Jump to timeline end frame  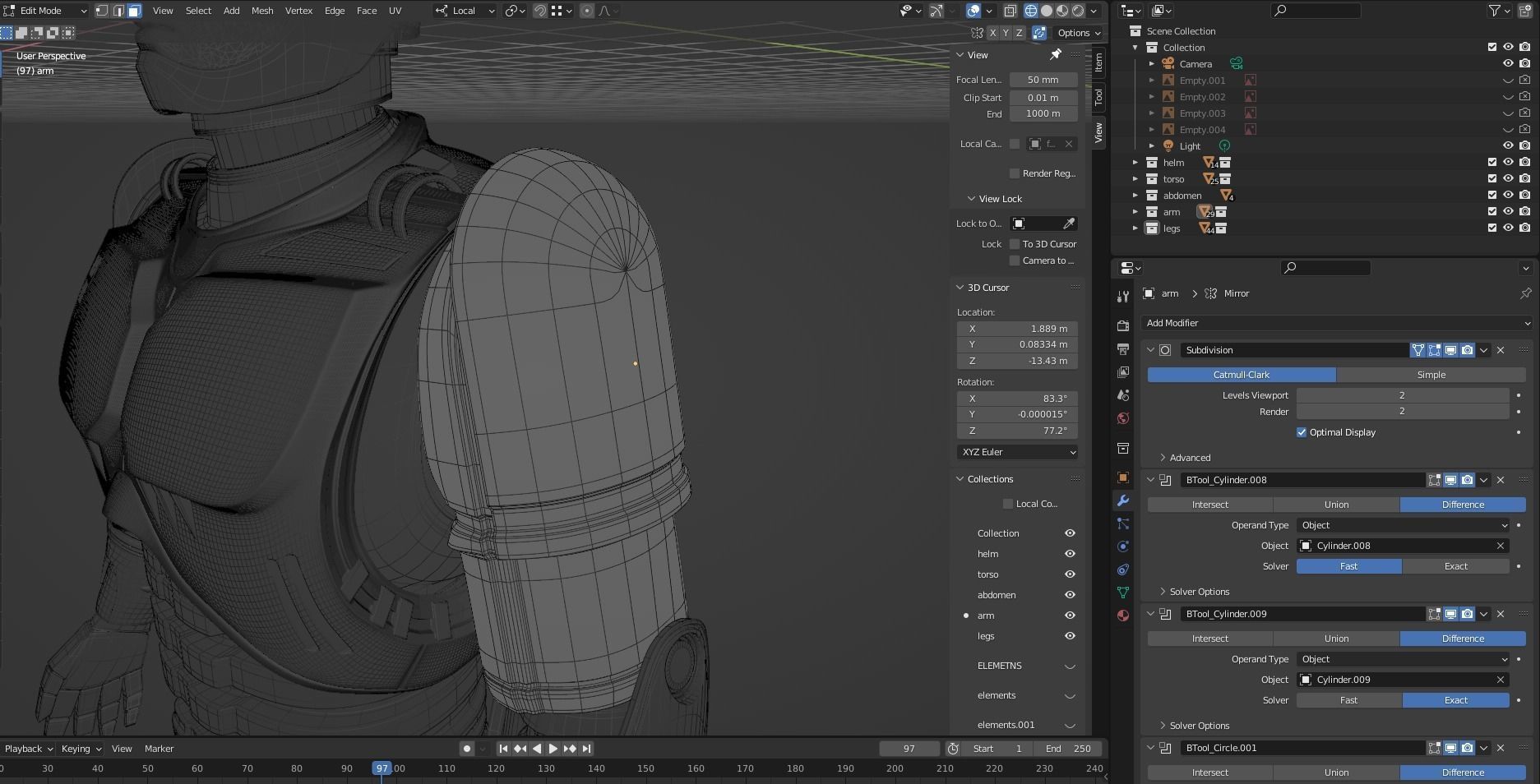pos(586,749)
